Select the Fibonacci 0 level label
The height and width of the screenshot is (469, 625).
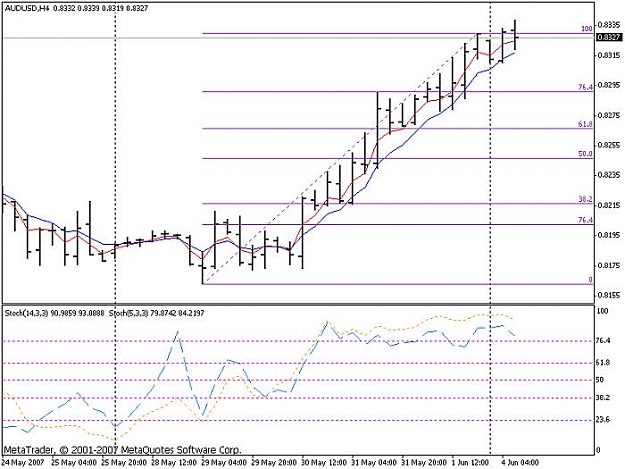(x=590, y=280)
